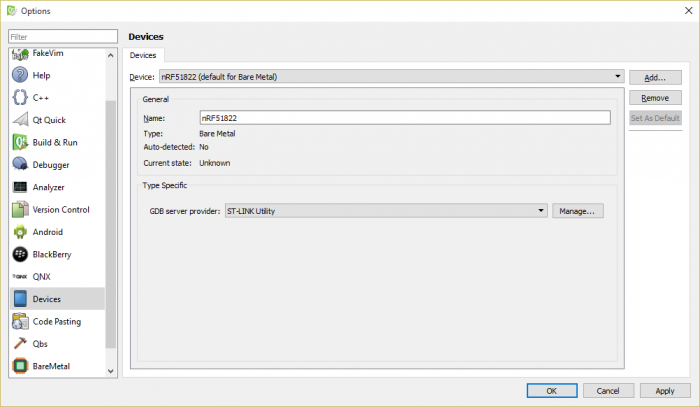Close the Options window
This screenshot has width=700, height=407.
pyautogui.click(x=688, y=11)
